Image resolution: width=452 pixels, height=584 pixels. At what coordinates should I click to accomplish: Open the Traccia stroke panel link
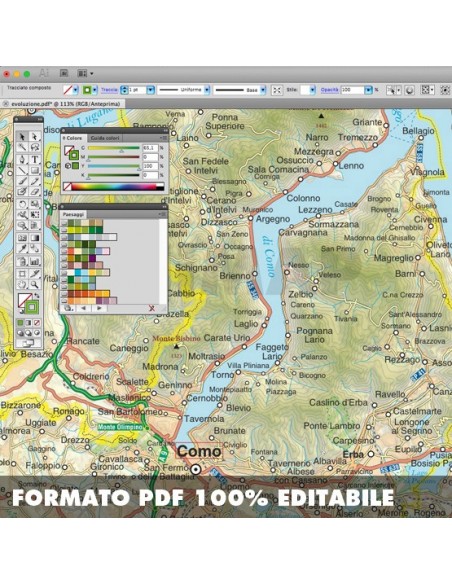(109, 90)
